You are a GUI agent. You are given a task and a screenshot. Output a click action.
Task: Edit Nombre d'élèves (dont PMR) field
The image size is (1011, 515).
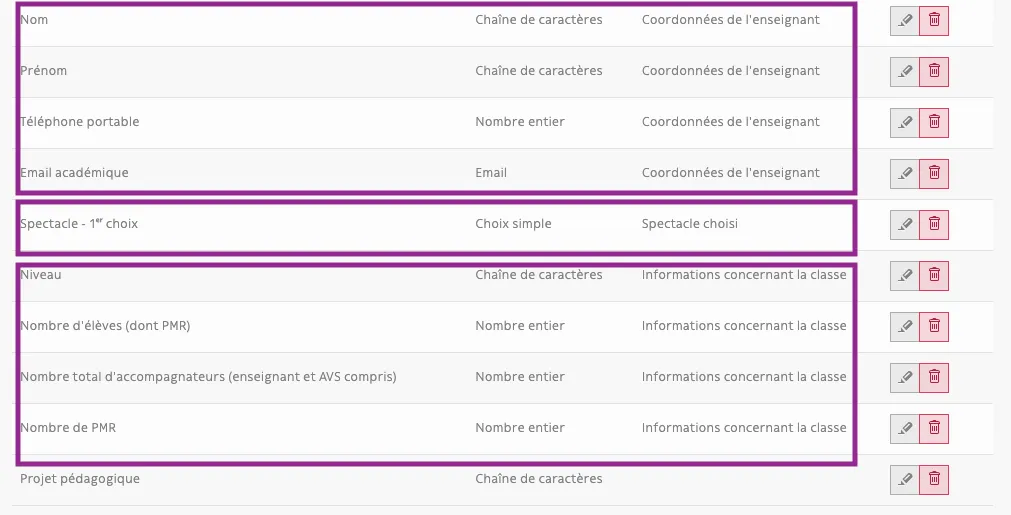point(905,326)
